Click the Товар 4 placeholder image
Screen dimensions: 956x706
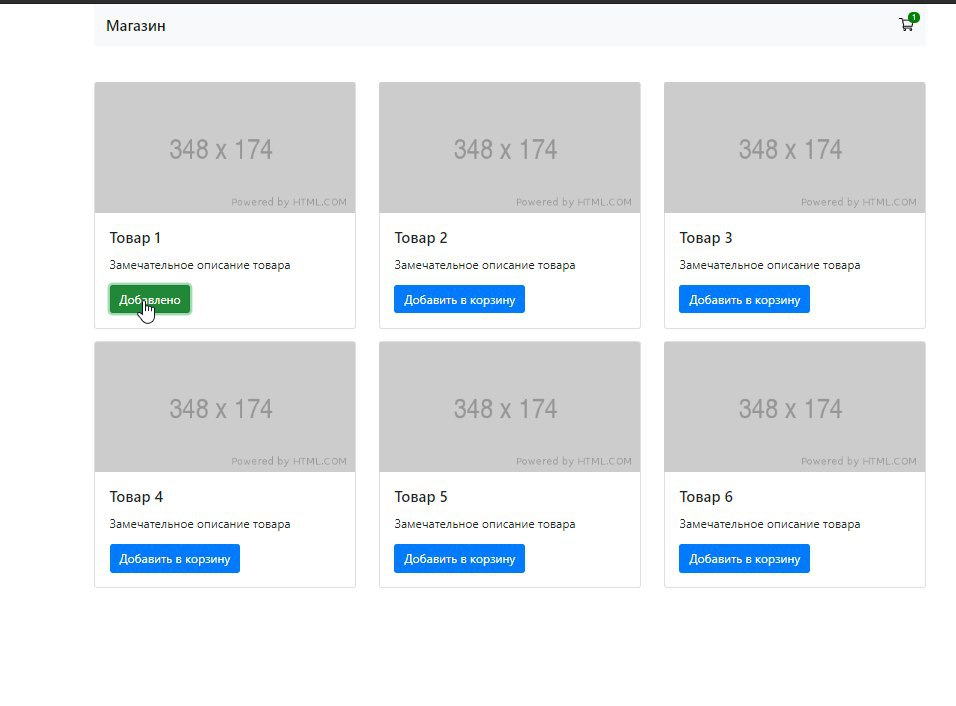tap(225, 407)
